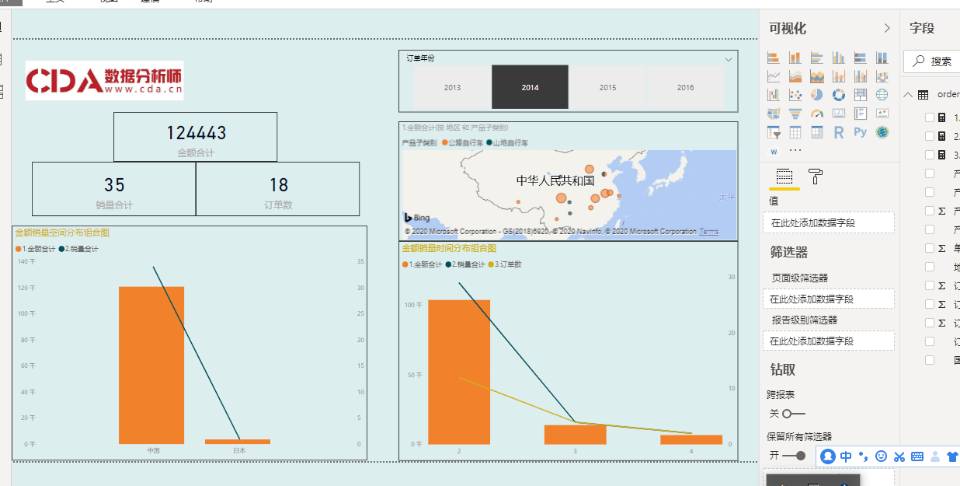Select the clustered column chart visual
This screenshot has width=960, height=486.
(838, 58)
